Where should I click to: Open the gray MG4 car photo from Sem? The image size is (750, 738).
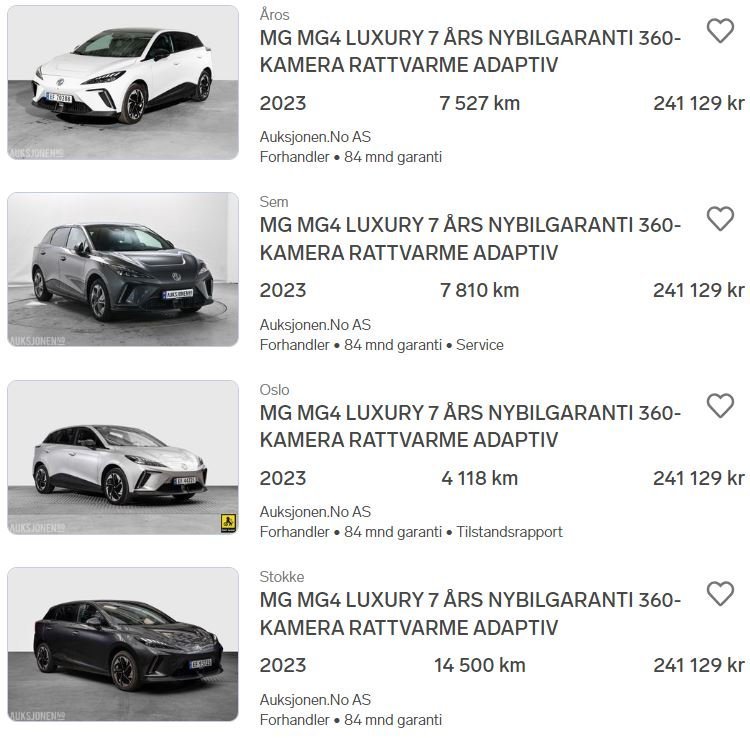[x=123, y=270]
